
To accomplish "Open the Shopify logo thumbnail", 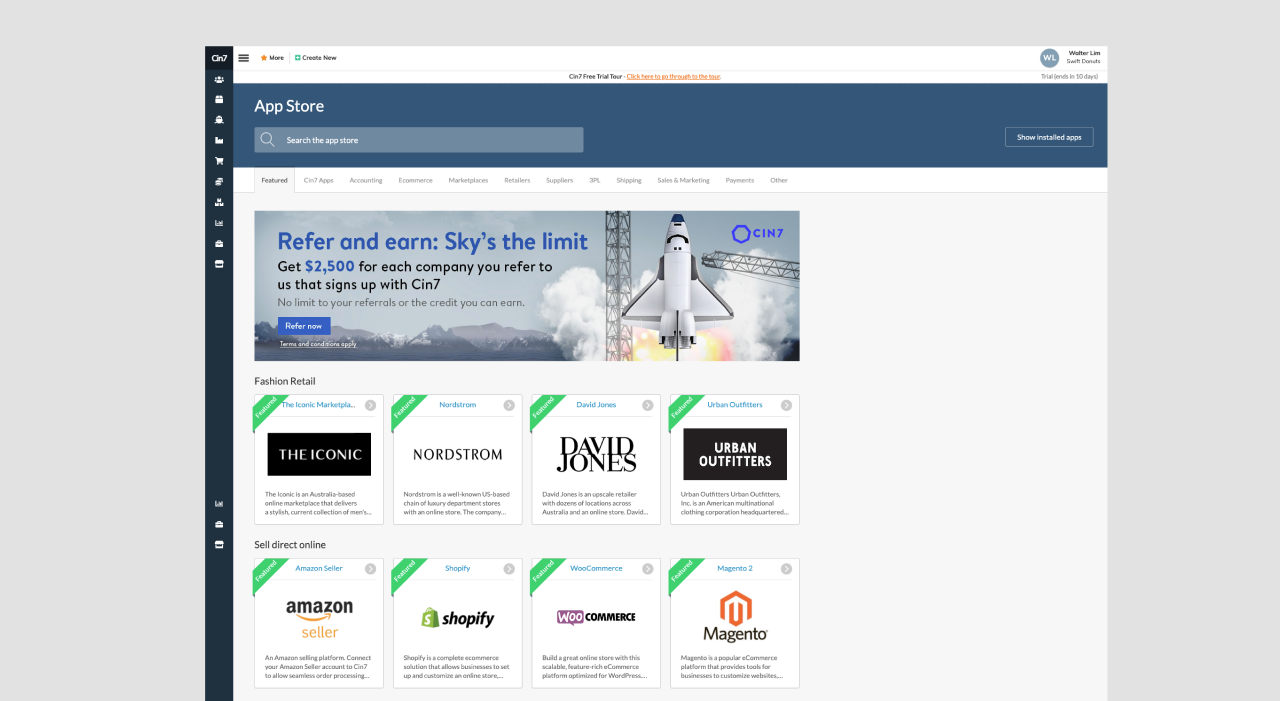I will [458, 618].
